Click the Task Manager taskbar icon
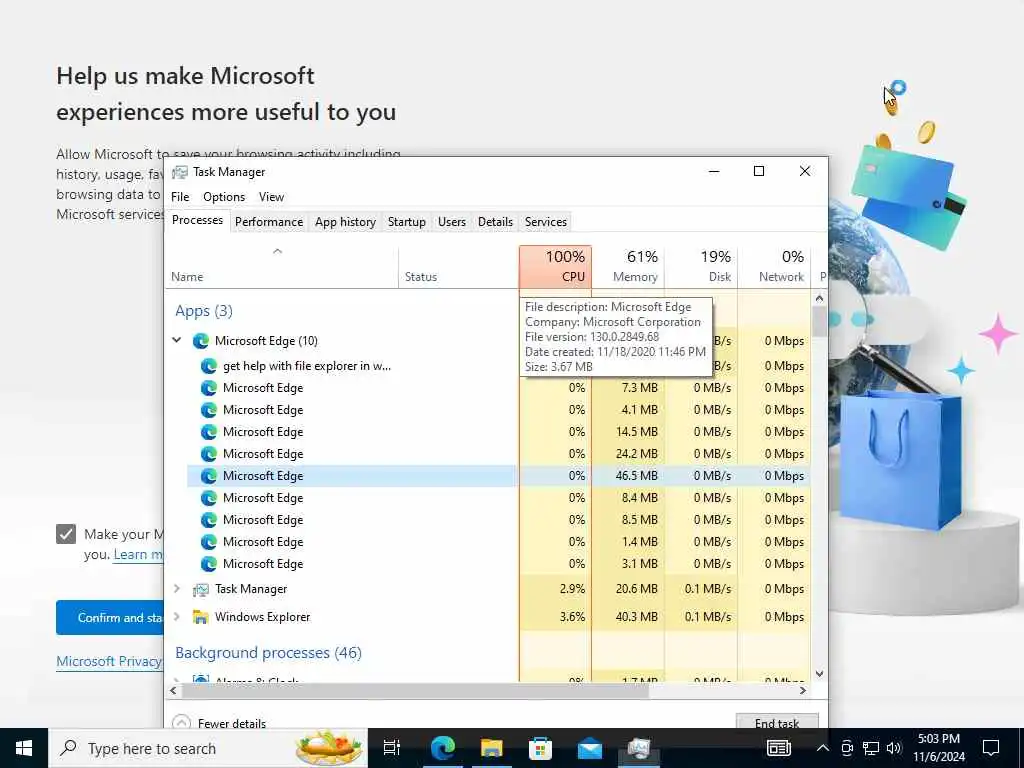 pyautogui.click(x=638, y=748)
